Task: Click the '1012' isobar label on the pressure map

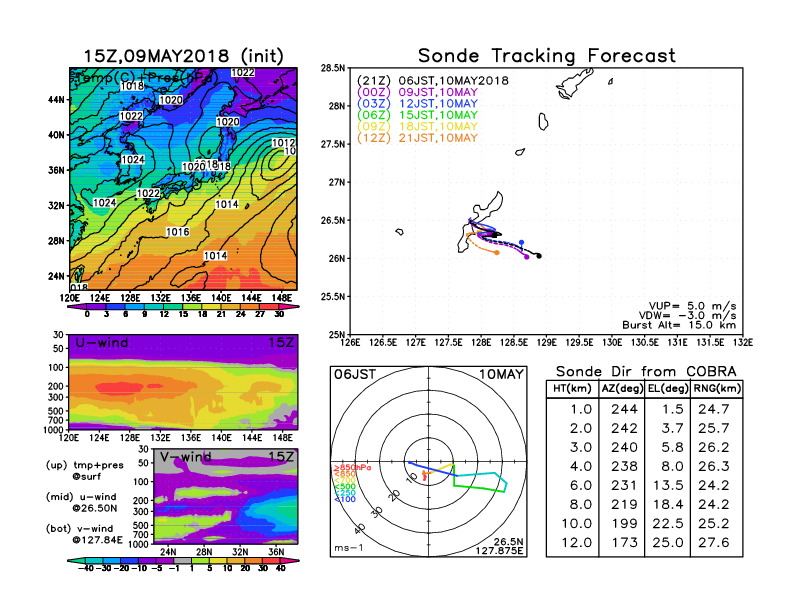Action: tap(283, 143)
